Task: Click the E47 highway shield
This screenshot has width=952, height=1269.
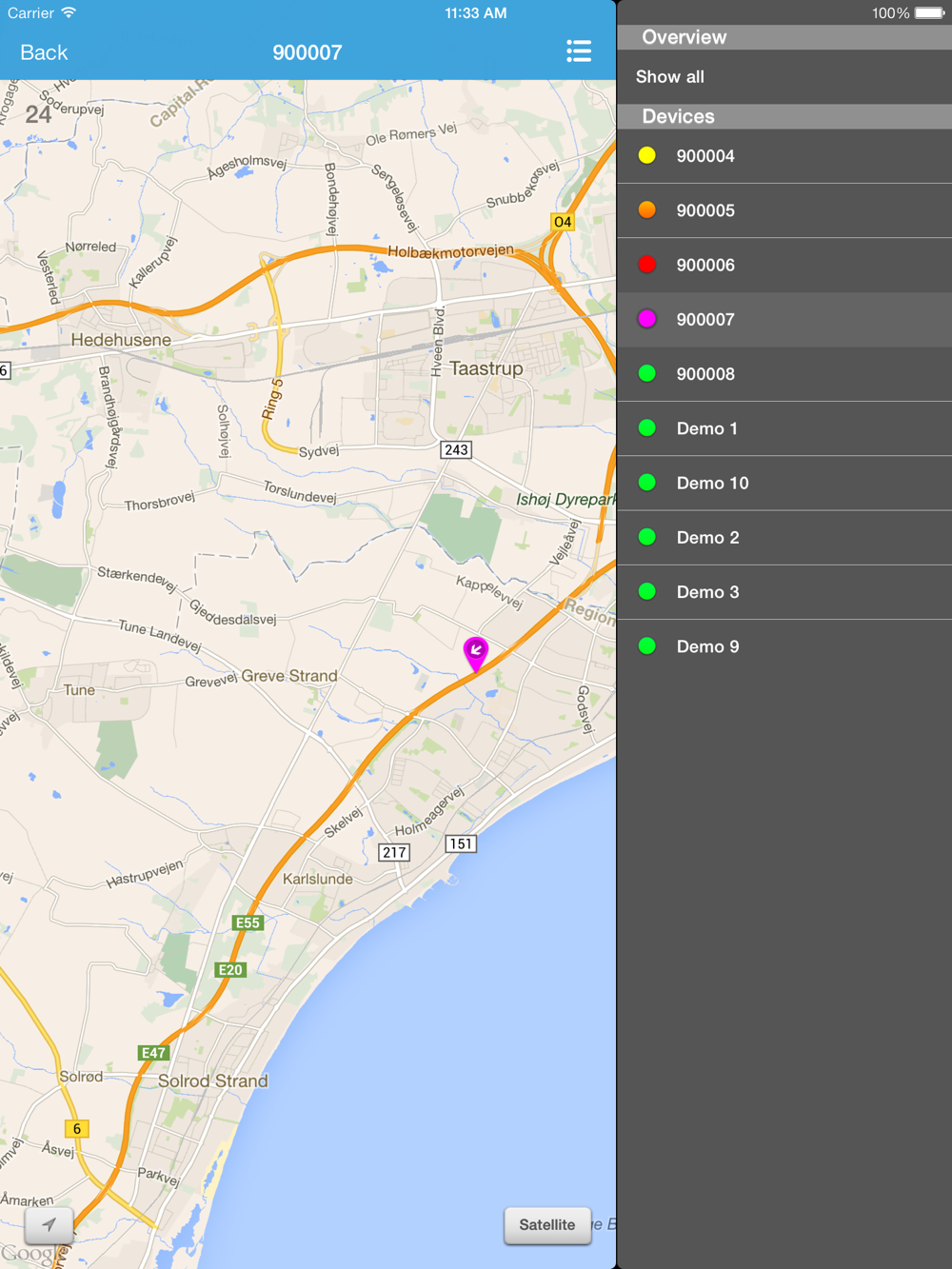Action: click(x=153, y=1053)
